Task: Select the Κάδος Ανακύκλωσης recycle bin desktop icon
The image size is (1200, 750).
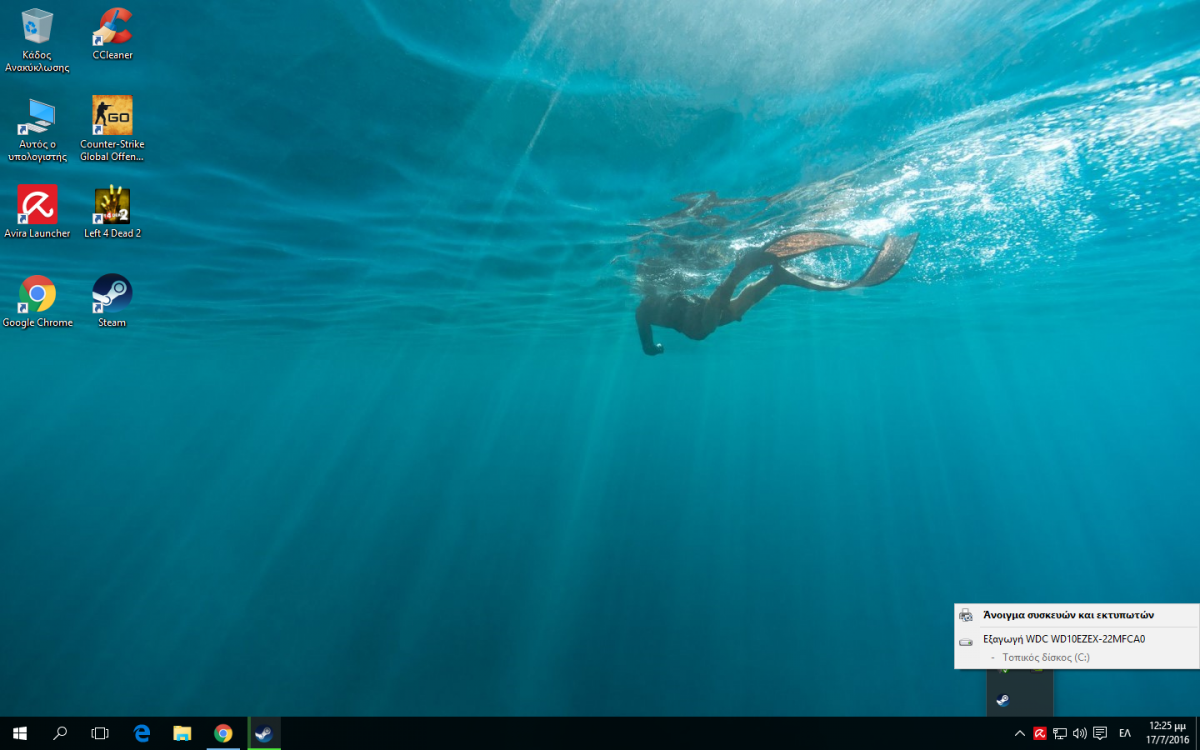Action: [x=37, y=40]
